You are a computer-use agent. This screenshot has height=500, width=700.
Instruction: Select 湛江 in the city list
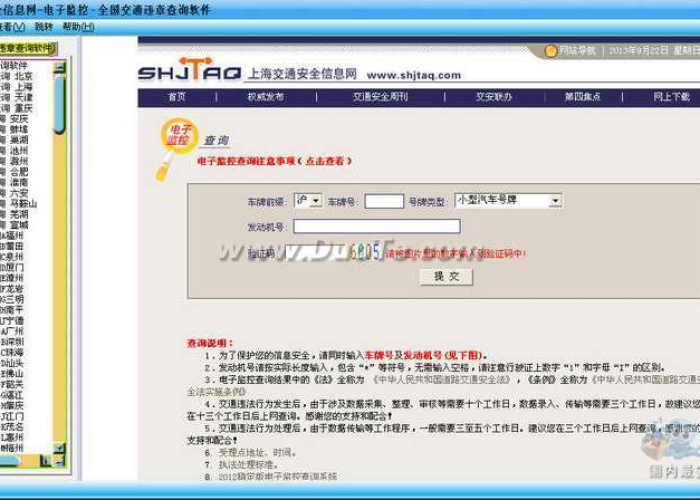click(13, 395)
